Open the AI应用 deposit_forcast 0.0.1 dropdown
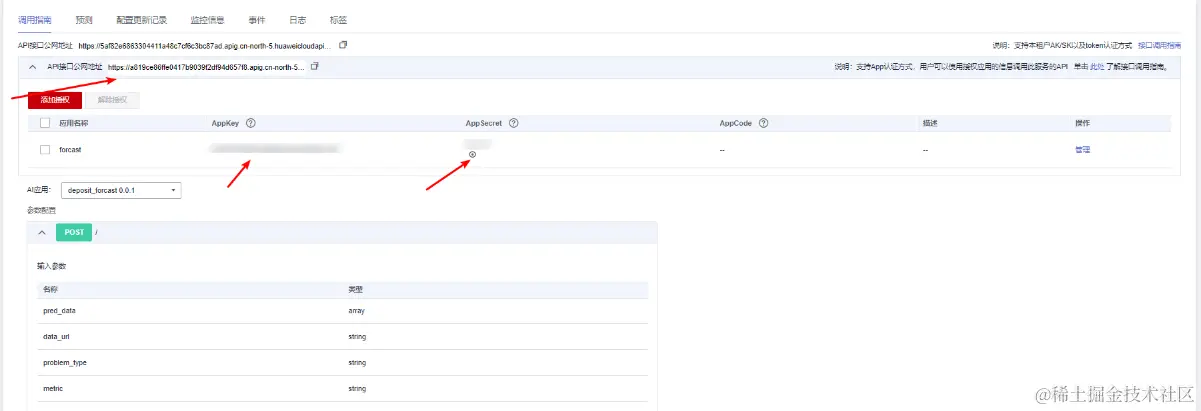Screen dimensions: 1201x411 (122, 190)
